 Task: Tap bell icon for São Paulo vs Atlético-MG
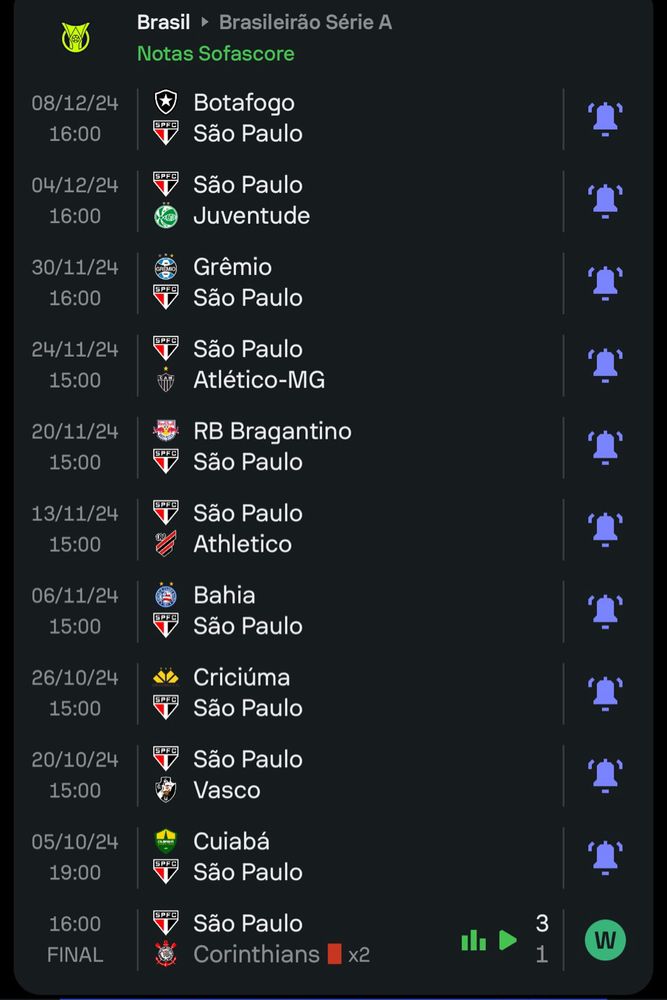tap(605, 364)
